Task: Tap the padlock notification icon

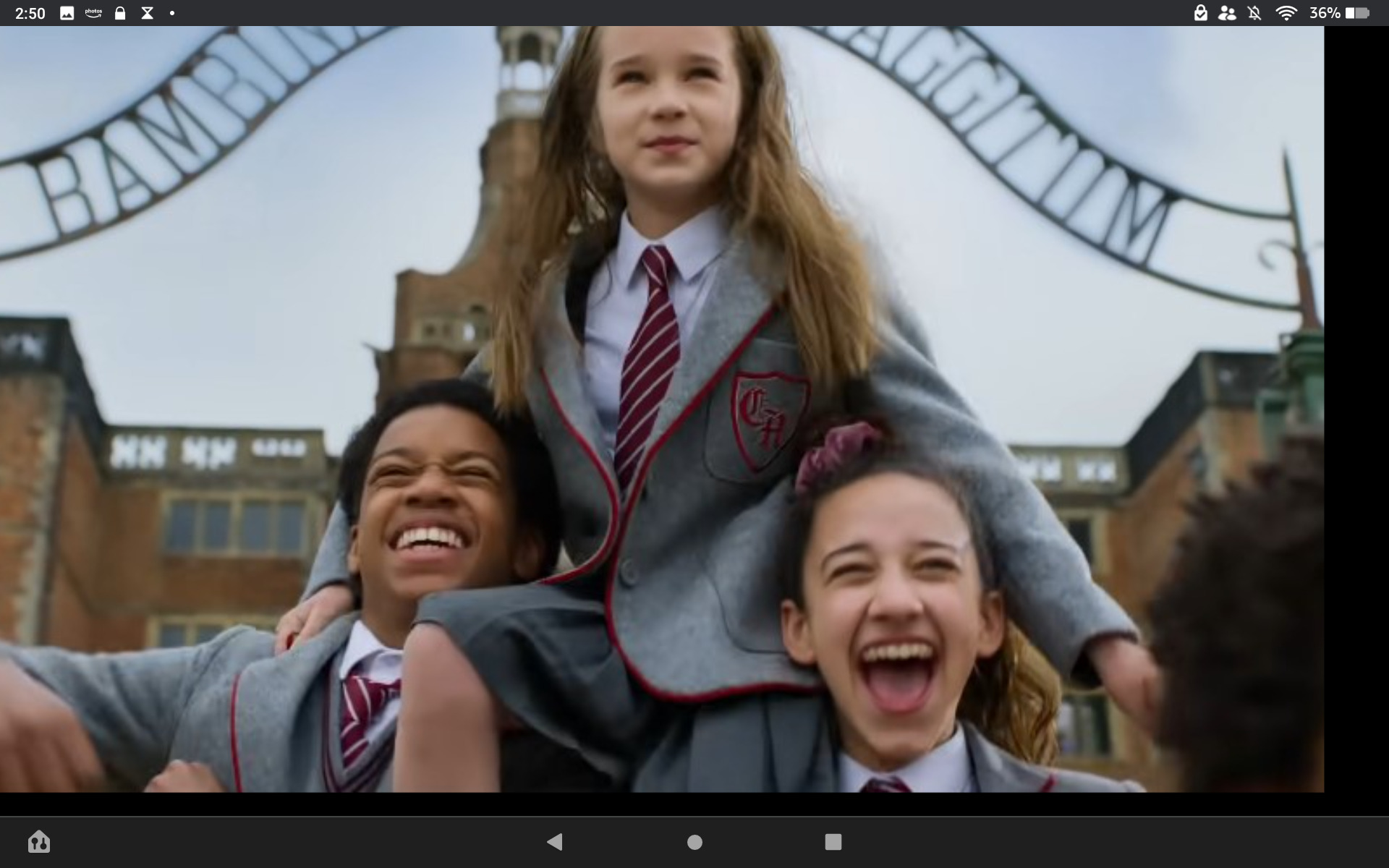Action: point(120,13)
